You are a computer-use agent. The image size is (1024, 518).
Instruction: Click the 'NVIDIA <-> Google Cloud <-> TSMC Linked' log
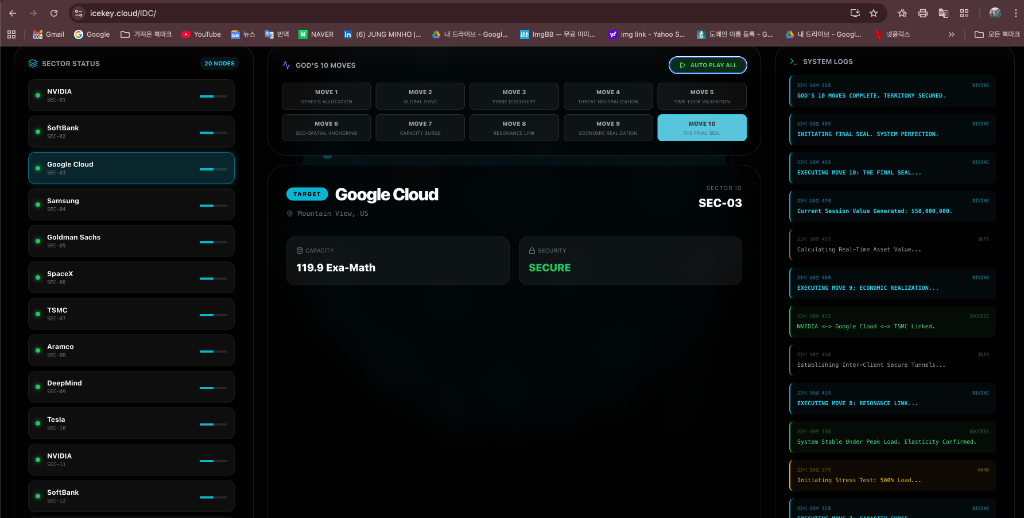[x=892, y=321]
